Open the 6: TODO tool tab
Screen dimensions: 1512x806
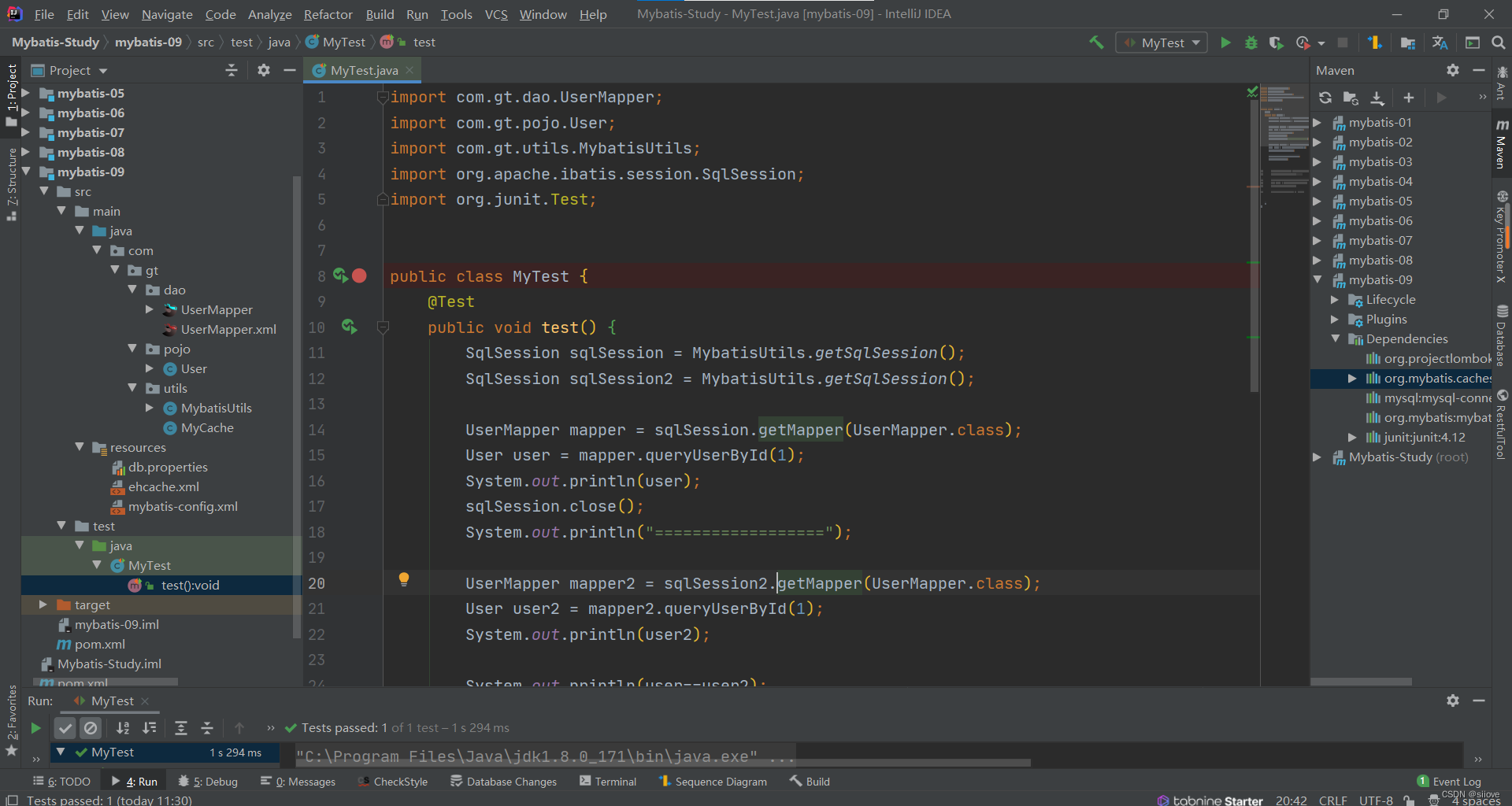61,782
